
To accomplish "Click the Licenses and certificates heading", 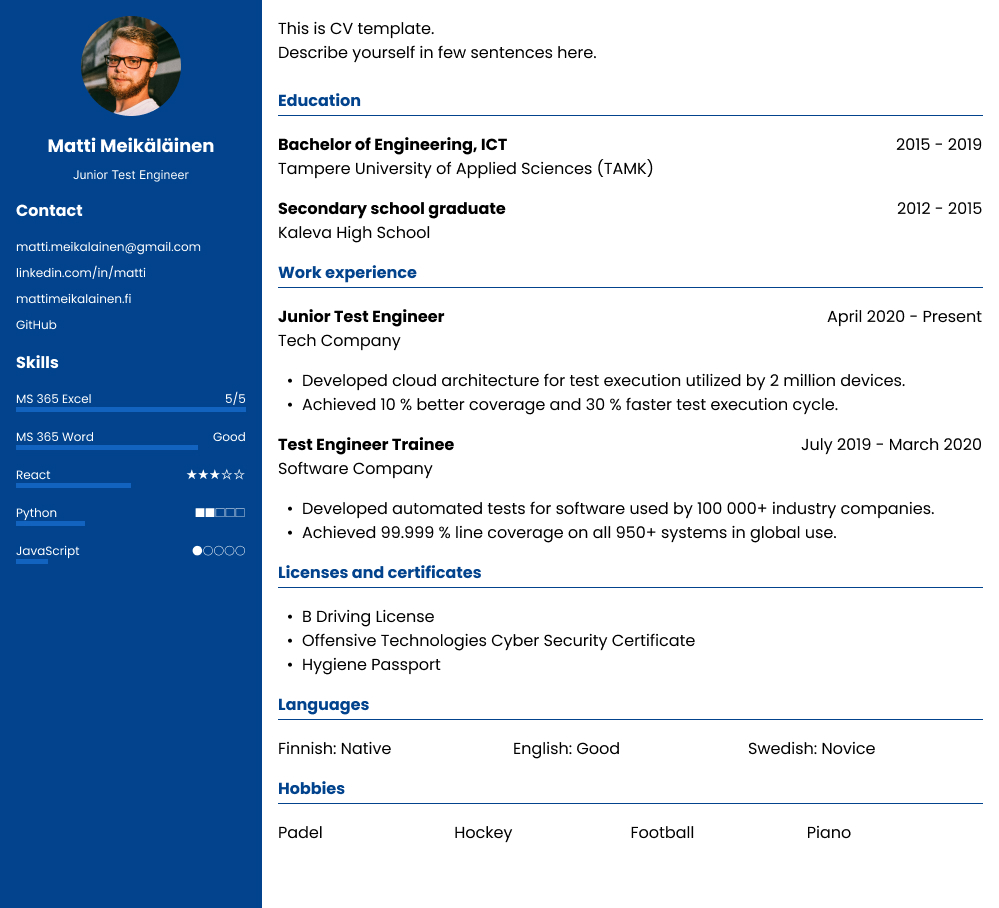I will (380, 572).
